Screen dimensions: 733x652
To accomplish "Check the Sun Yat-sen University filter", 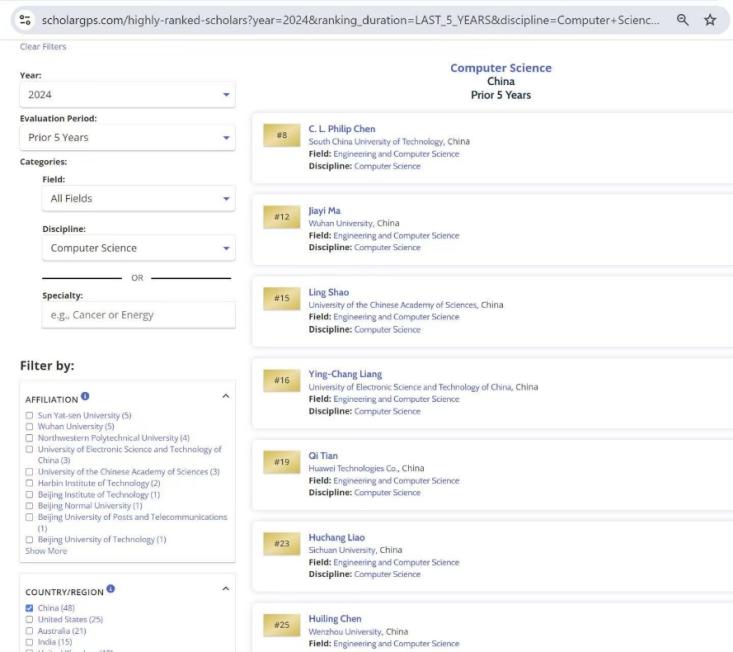I will pyautogui.click(x=29, y=415).
